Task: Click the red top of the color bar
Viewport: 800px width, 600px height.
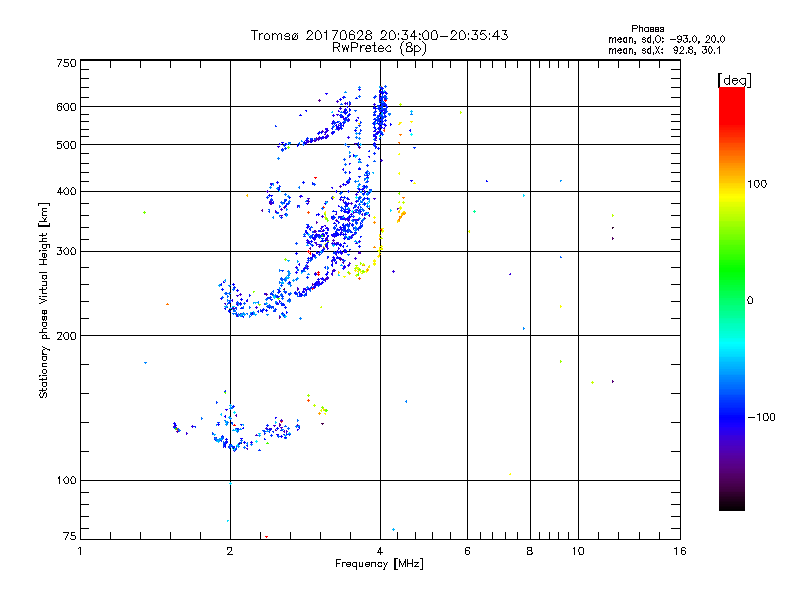Action: (x=732, y=102)
